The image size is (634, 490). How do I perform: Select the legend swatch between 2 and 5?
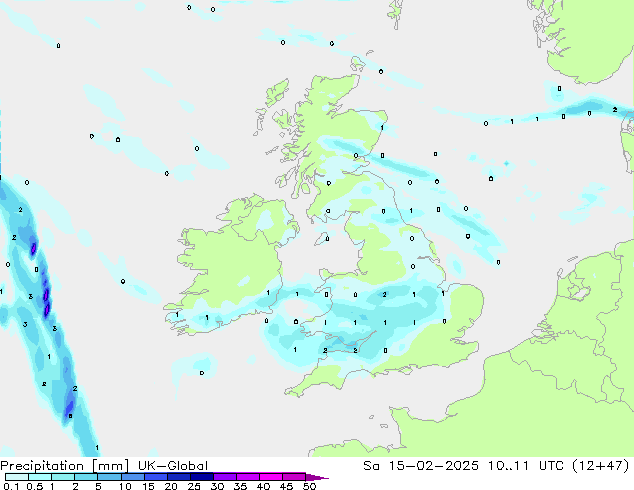pyautogui.click(x=86, y=477)
